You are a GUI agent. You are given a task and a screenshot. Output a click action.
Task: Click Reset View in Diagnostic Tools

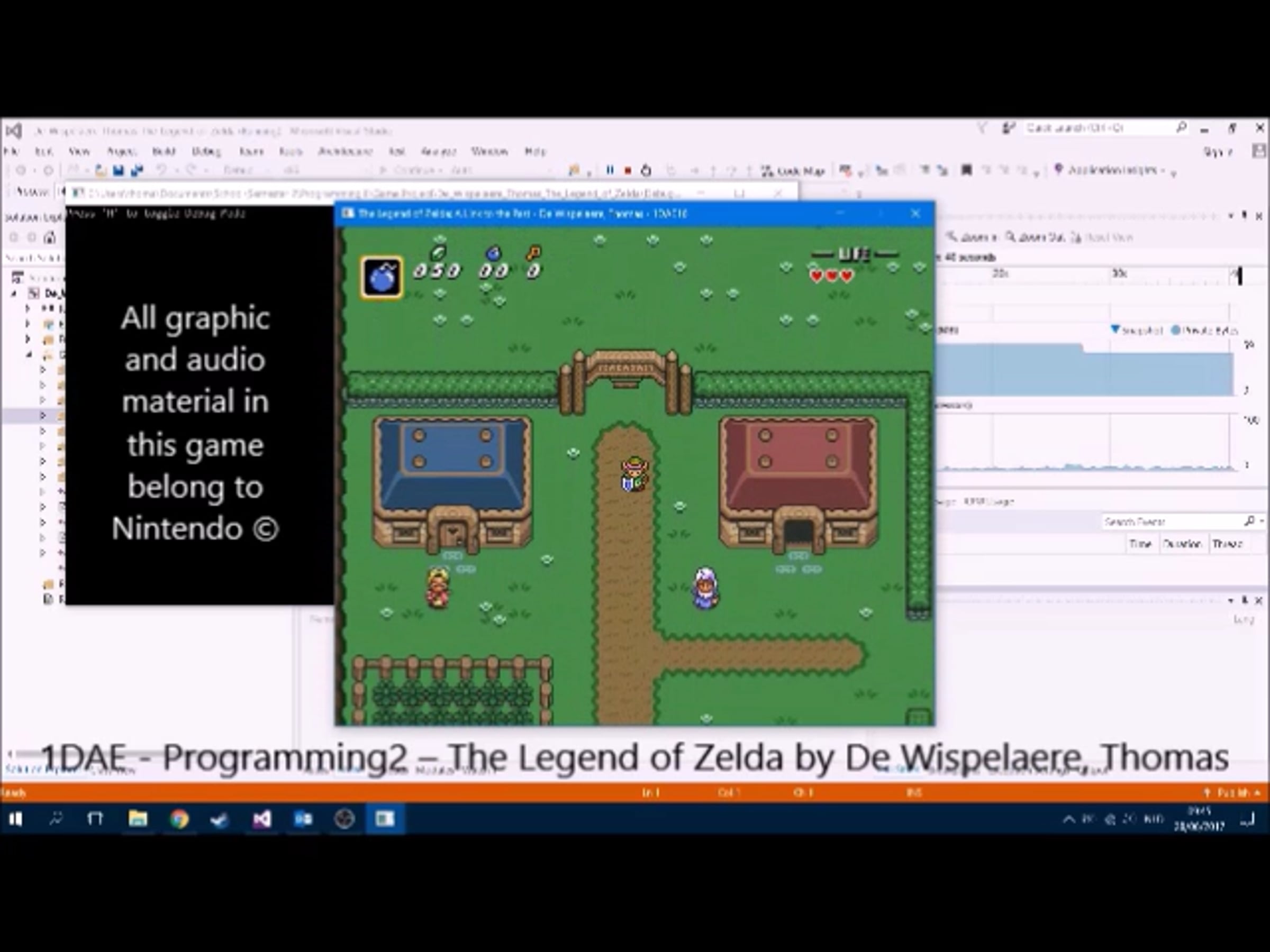[x=1102, y=236]
